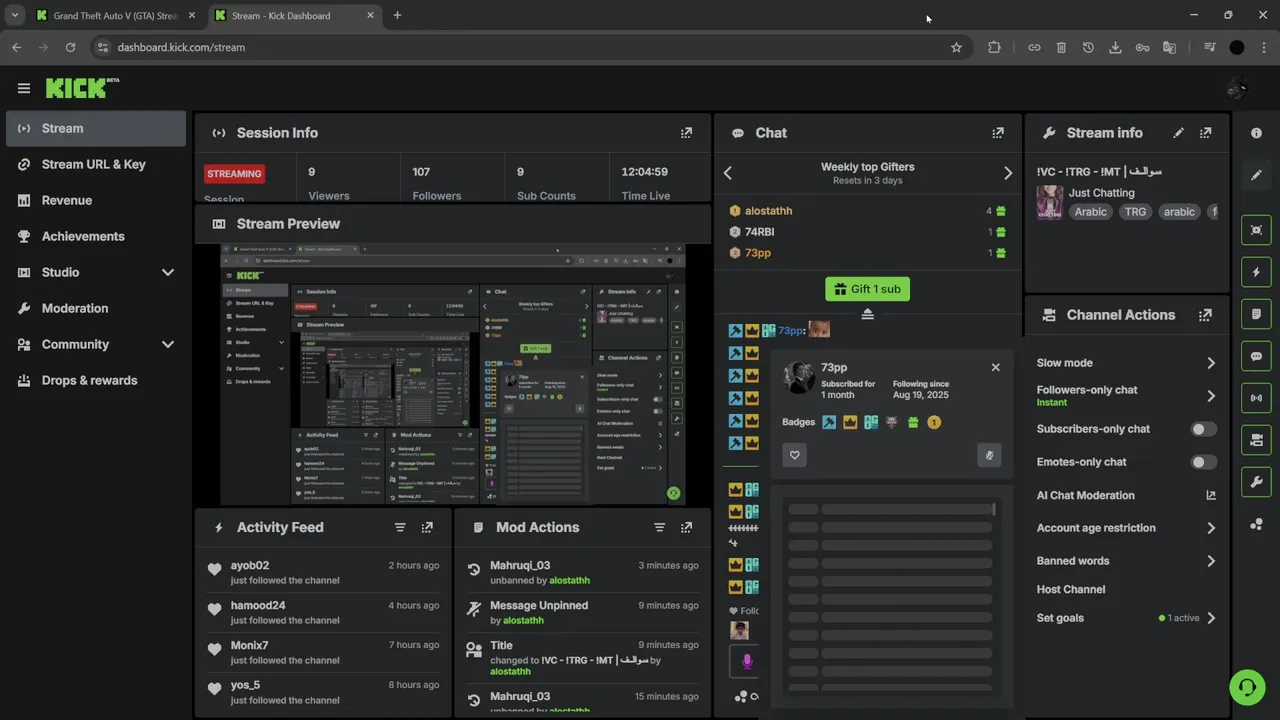Open Slow mode settings chevron
Image resolution: width=1280 pixels, height=720 pixels.
pyautogui.click(x=1211, y=363)
